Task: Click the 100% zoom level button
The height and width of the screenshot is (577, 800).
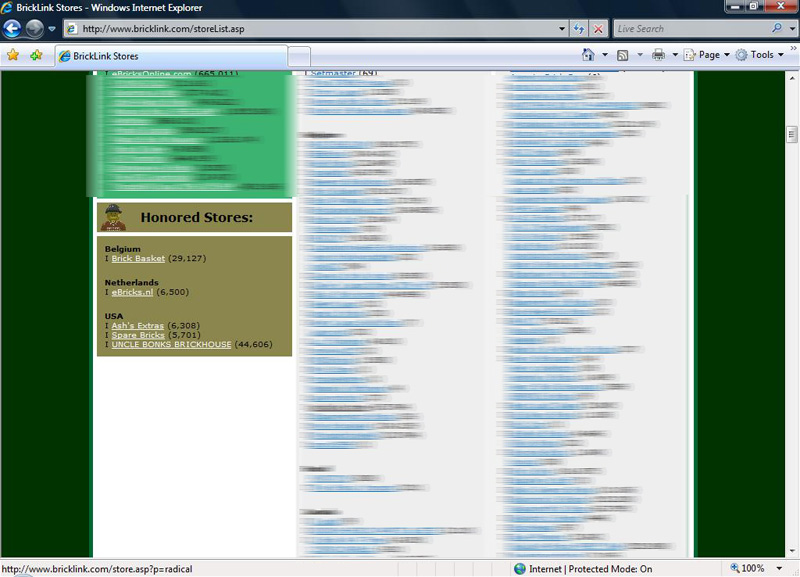Action: pyautogui.click(x=747, y=568)
